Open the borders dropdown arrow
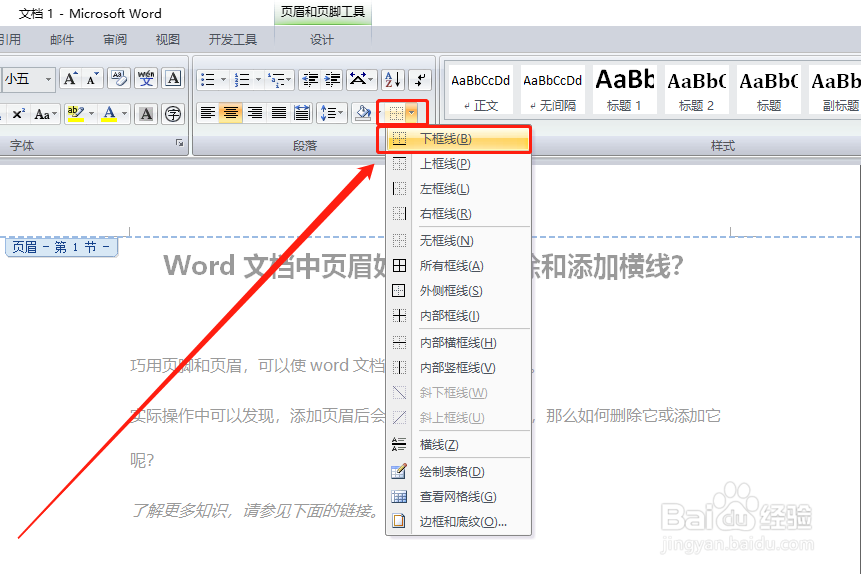 (x=412, y=113)
